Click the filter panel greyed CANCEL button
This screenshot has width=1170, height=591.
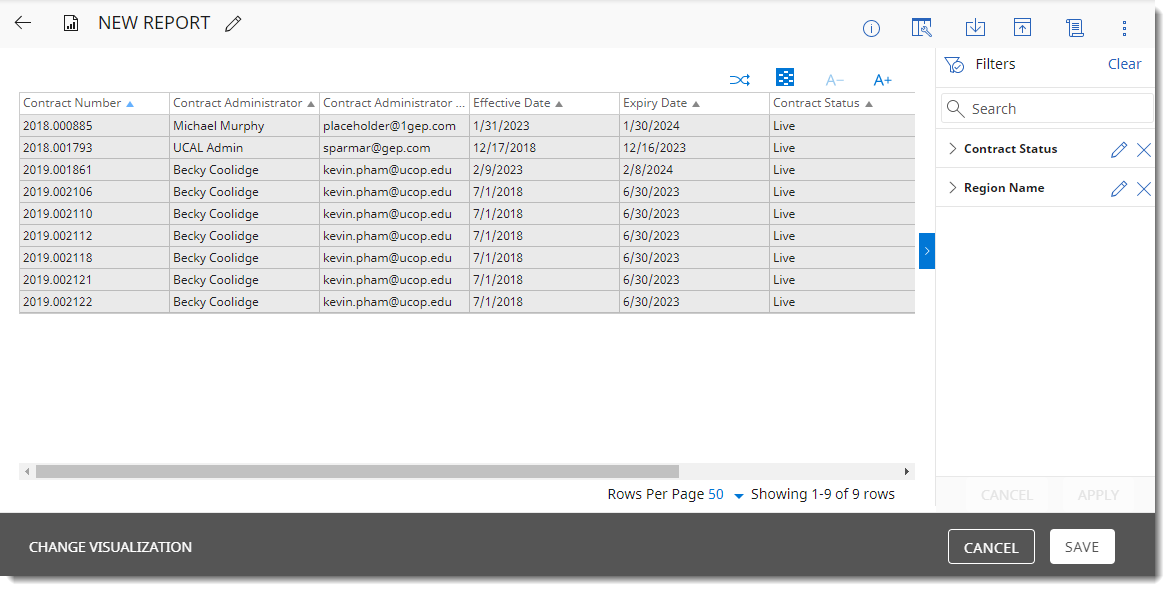(1007, 495)
